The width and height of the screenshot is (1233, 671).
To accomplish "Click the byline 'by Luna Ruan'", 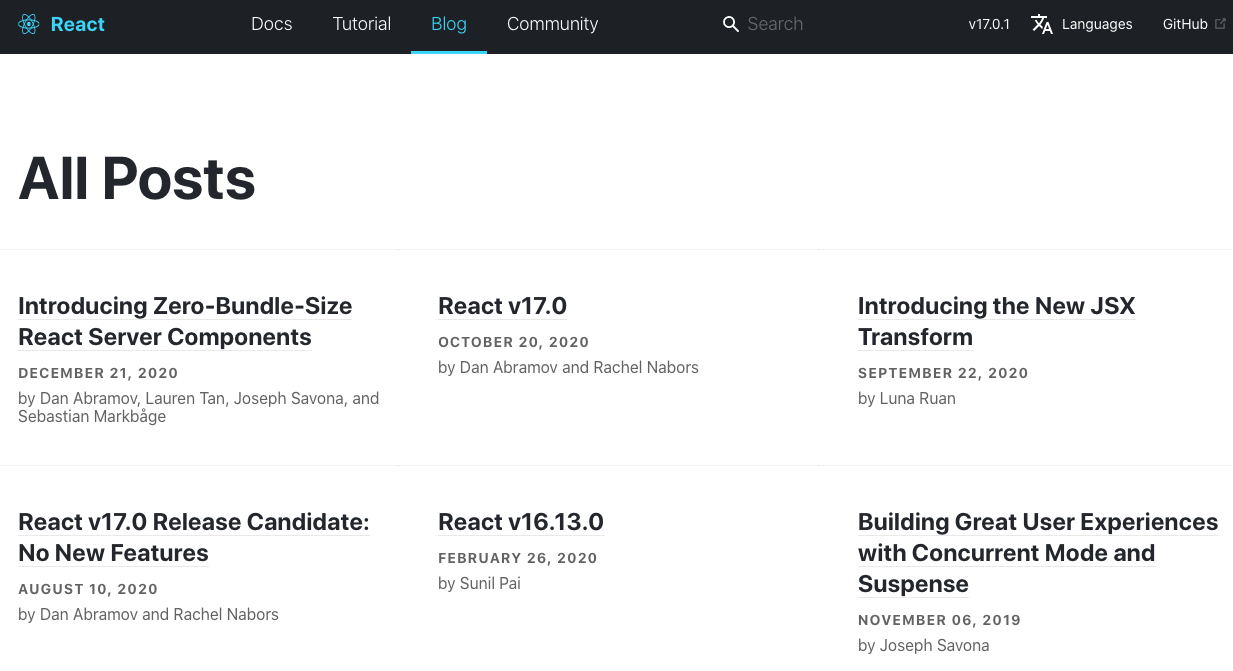I will (907, 398).
